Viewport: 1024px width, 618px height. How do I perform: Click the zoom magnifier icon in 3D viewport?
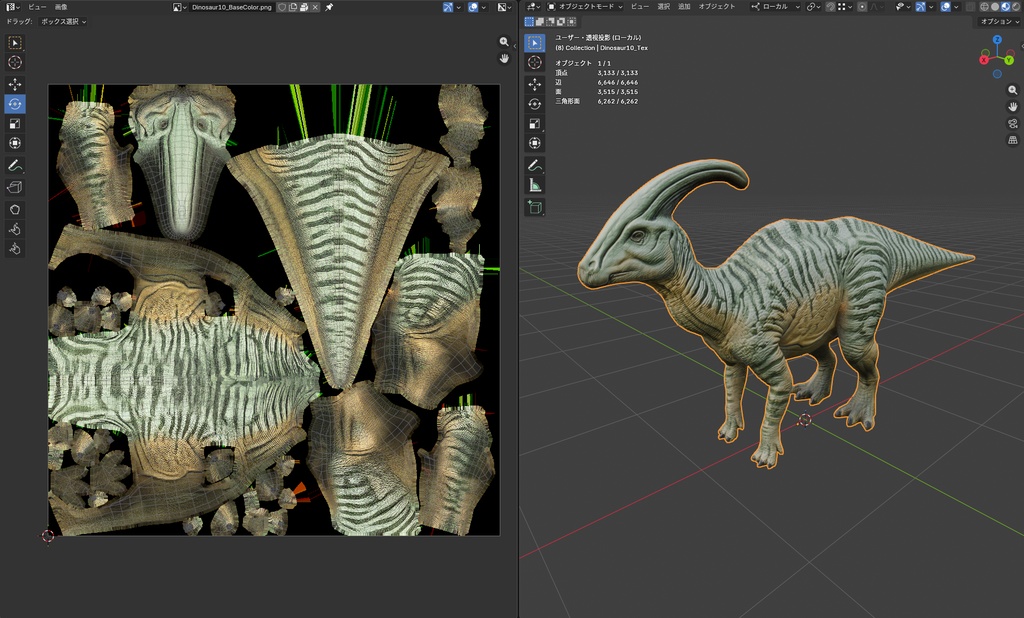(1012, 90)
